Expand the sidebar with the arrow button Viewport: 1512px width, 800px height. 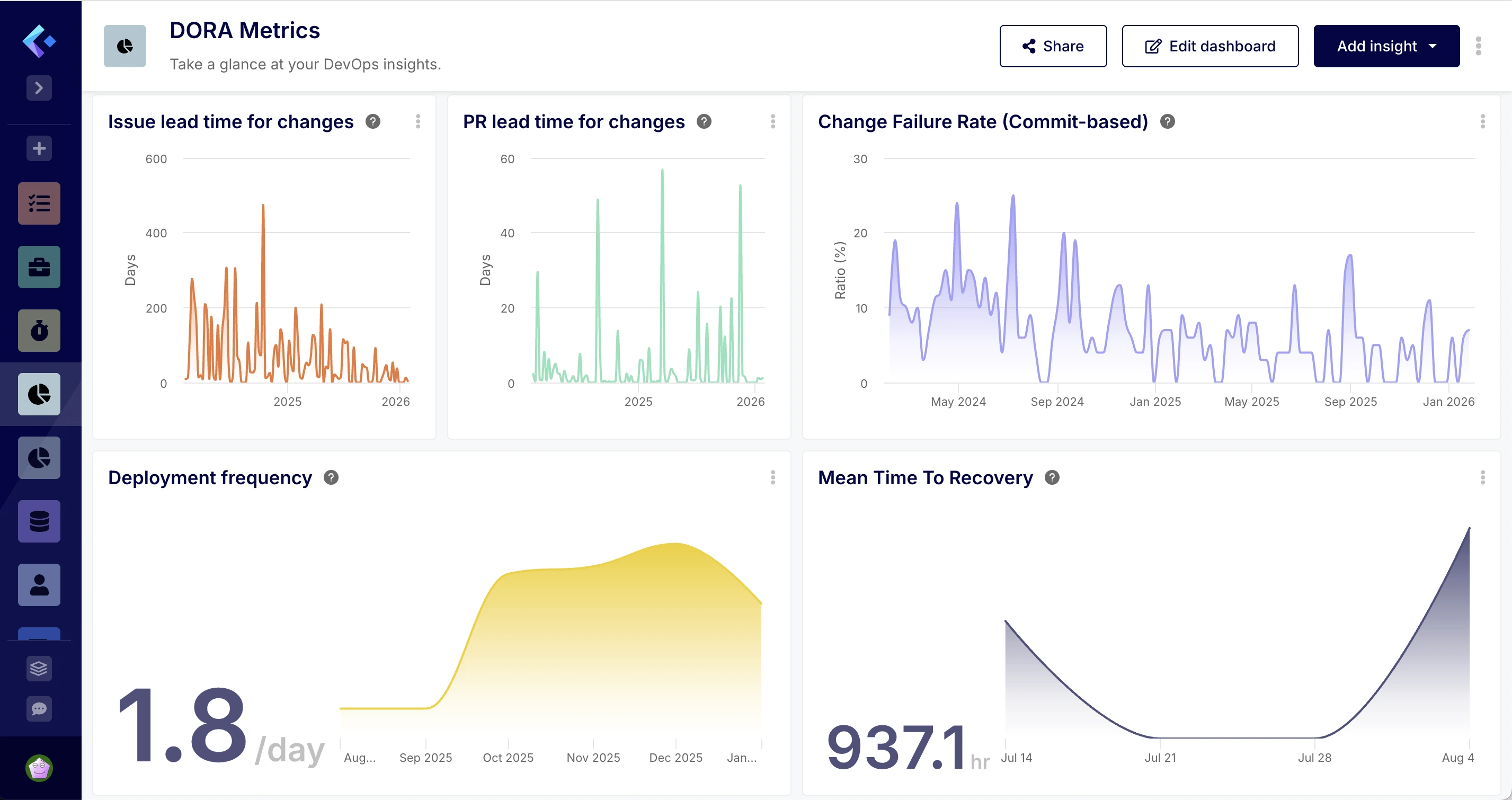[x=39, y=88]
